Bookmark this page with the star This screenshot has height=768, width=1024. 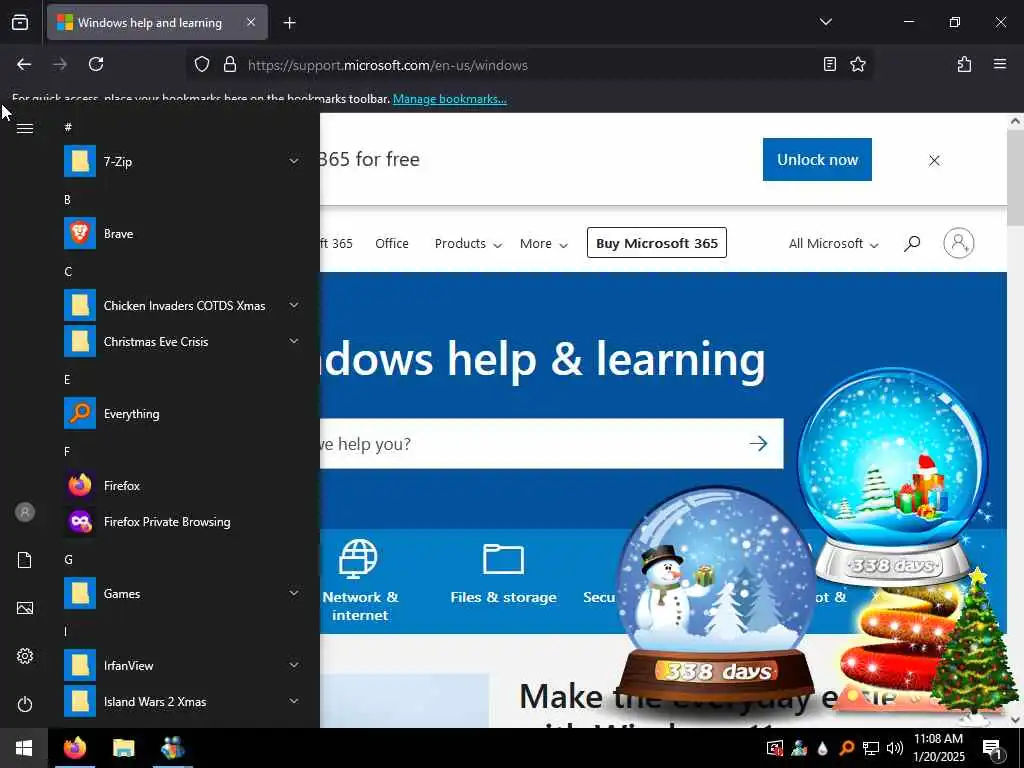pyautogui.click(x=858, y=64)
